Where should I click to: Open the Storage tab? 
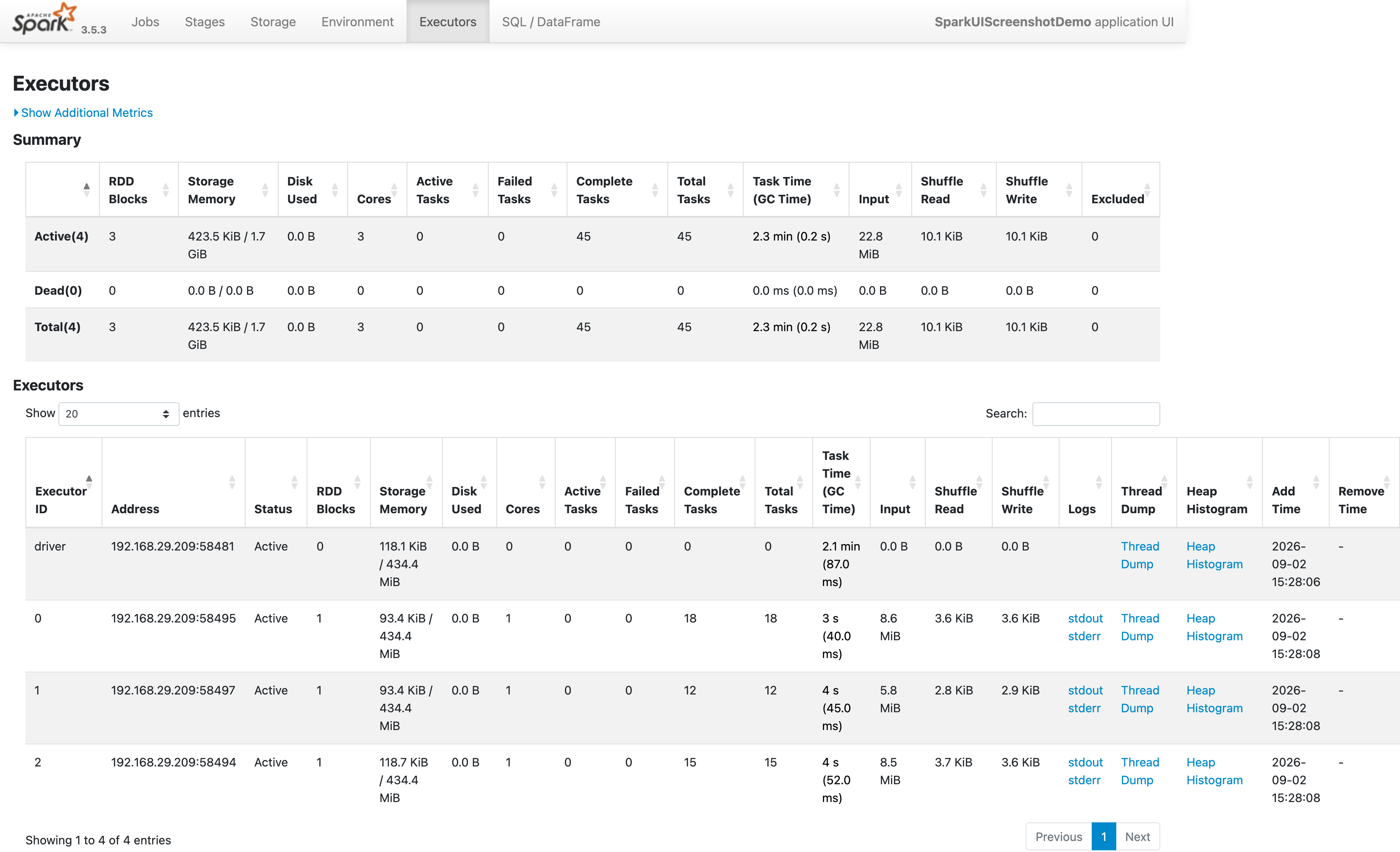click(x=273, y=22)
